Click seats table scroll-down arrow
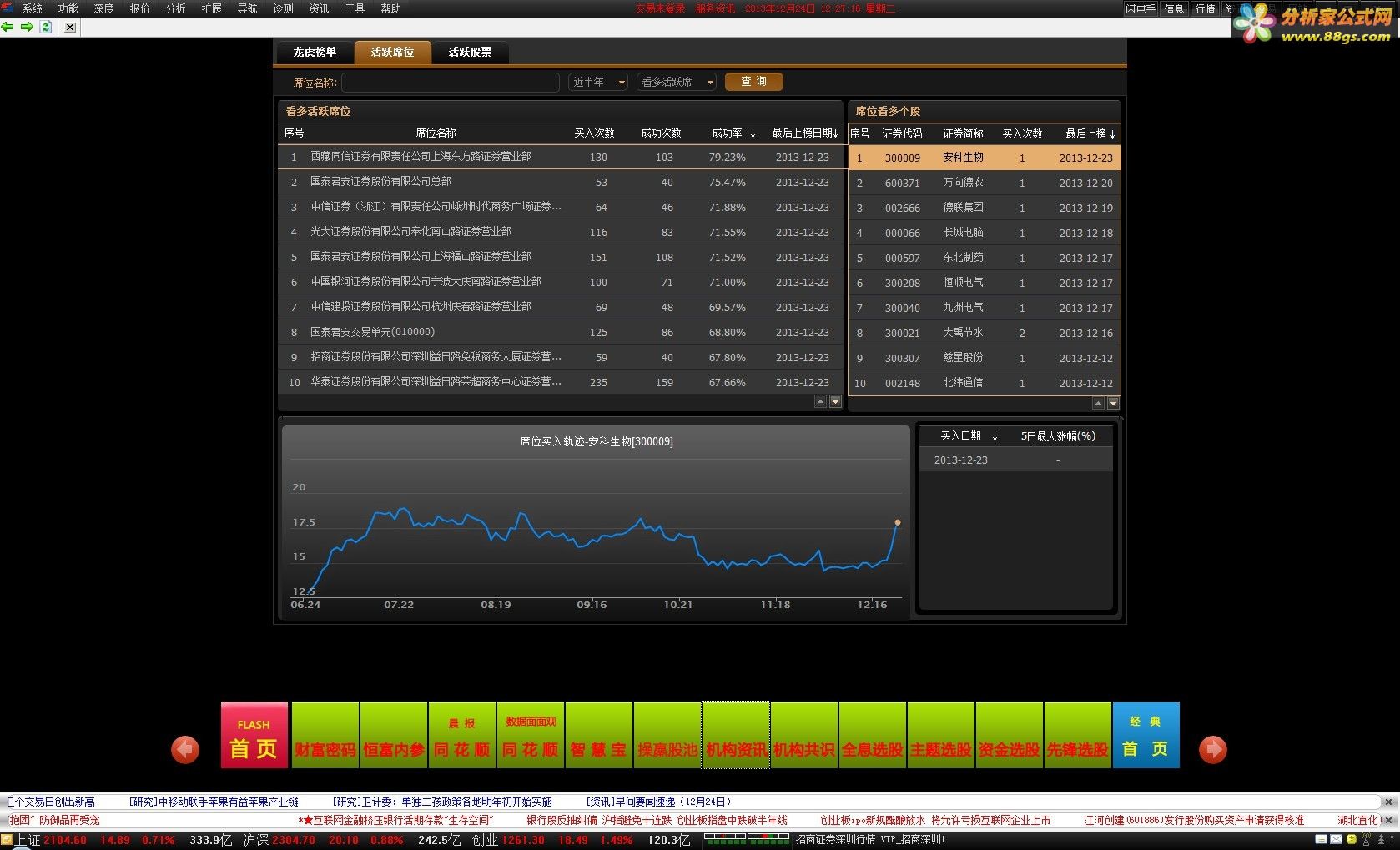Image resolution: width=1400 pixels, height=850 pixels. (835, 402)
